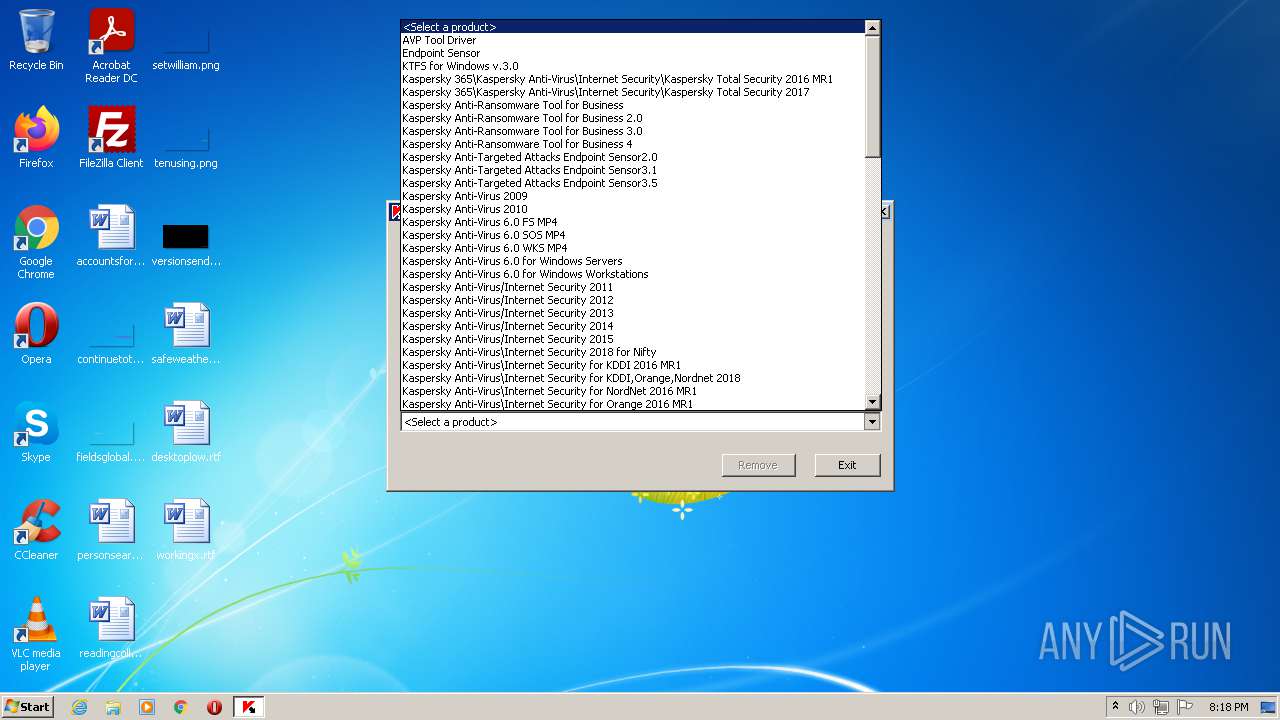Select KTFS for Windows v.3.0

click(632, 66)
